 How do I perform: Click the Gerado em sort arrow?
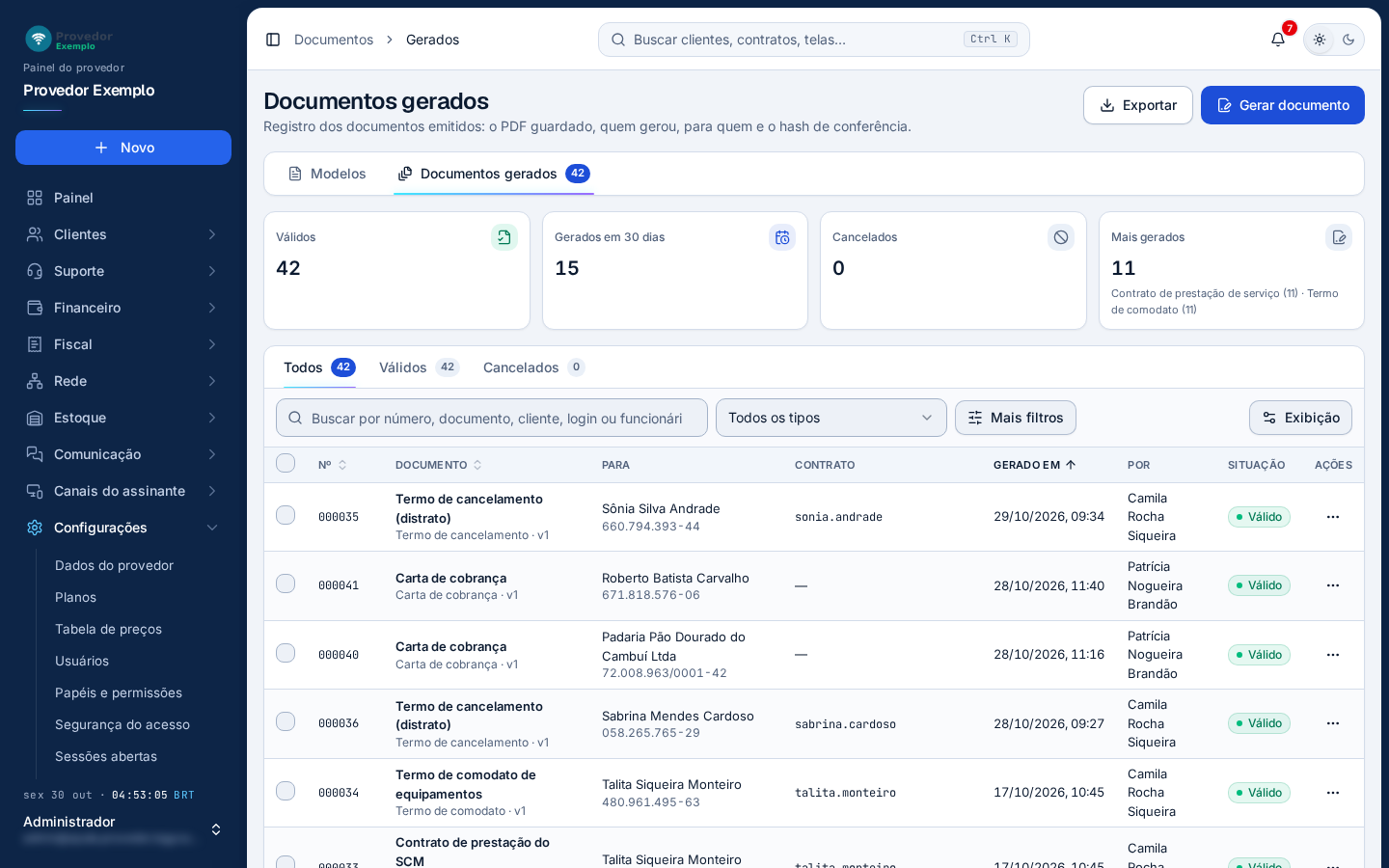click(1071, 465)
